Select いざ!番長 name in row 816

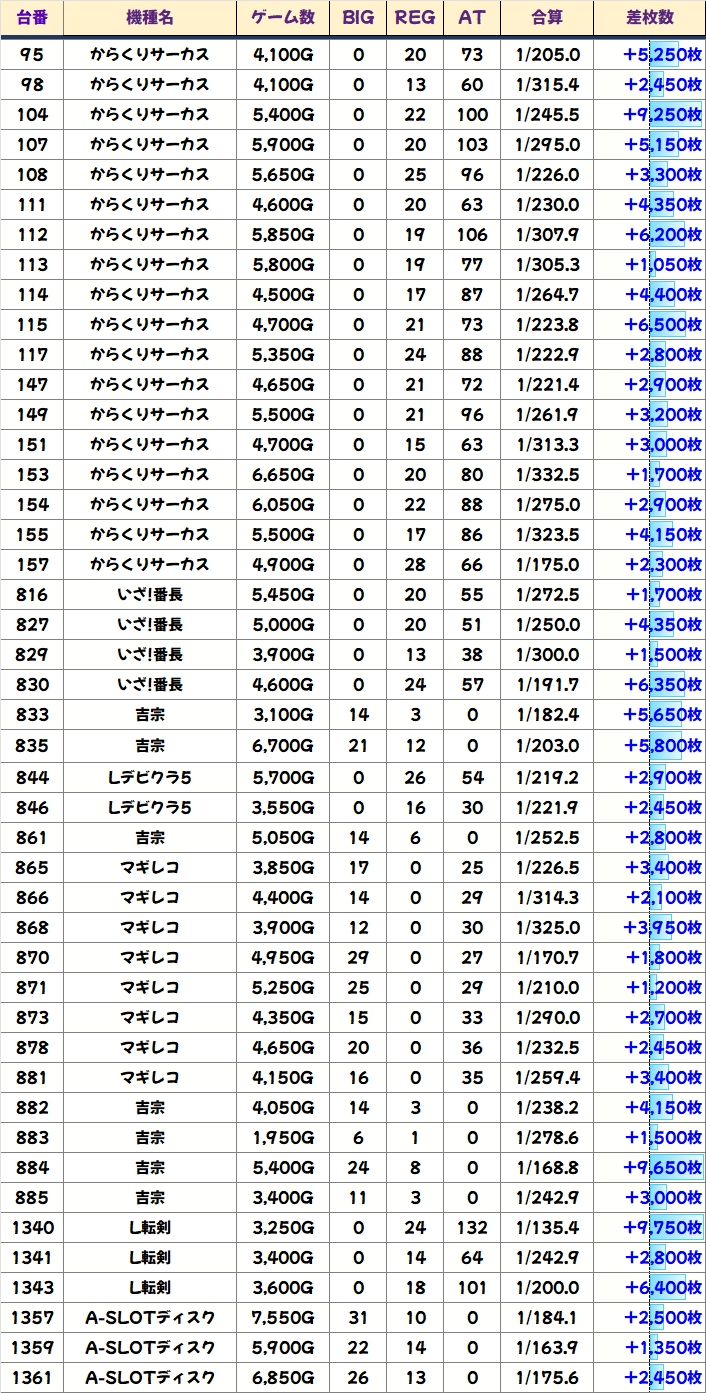coord(150,594)
